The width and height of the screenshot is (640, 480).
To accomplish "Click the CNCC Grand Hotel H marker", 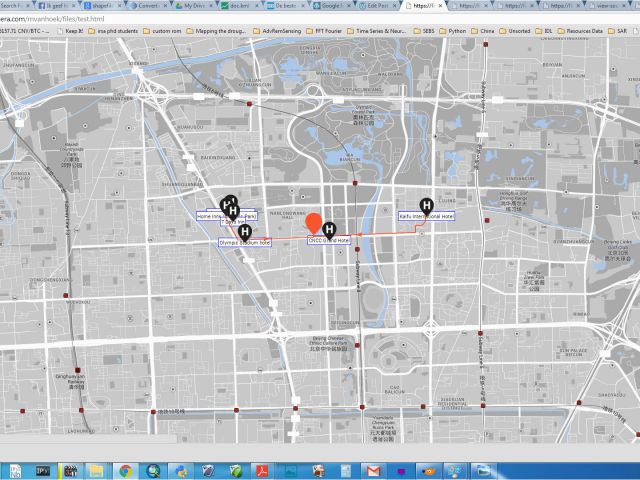I will point(329,230).
